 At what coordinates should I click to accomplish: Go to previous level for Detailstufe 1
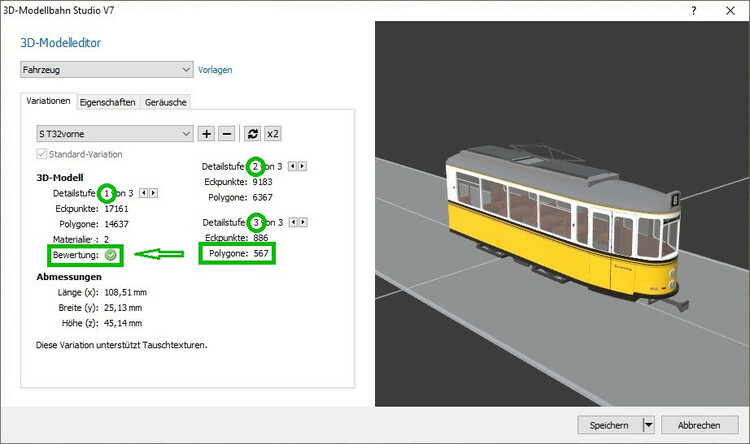142,193
